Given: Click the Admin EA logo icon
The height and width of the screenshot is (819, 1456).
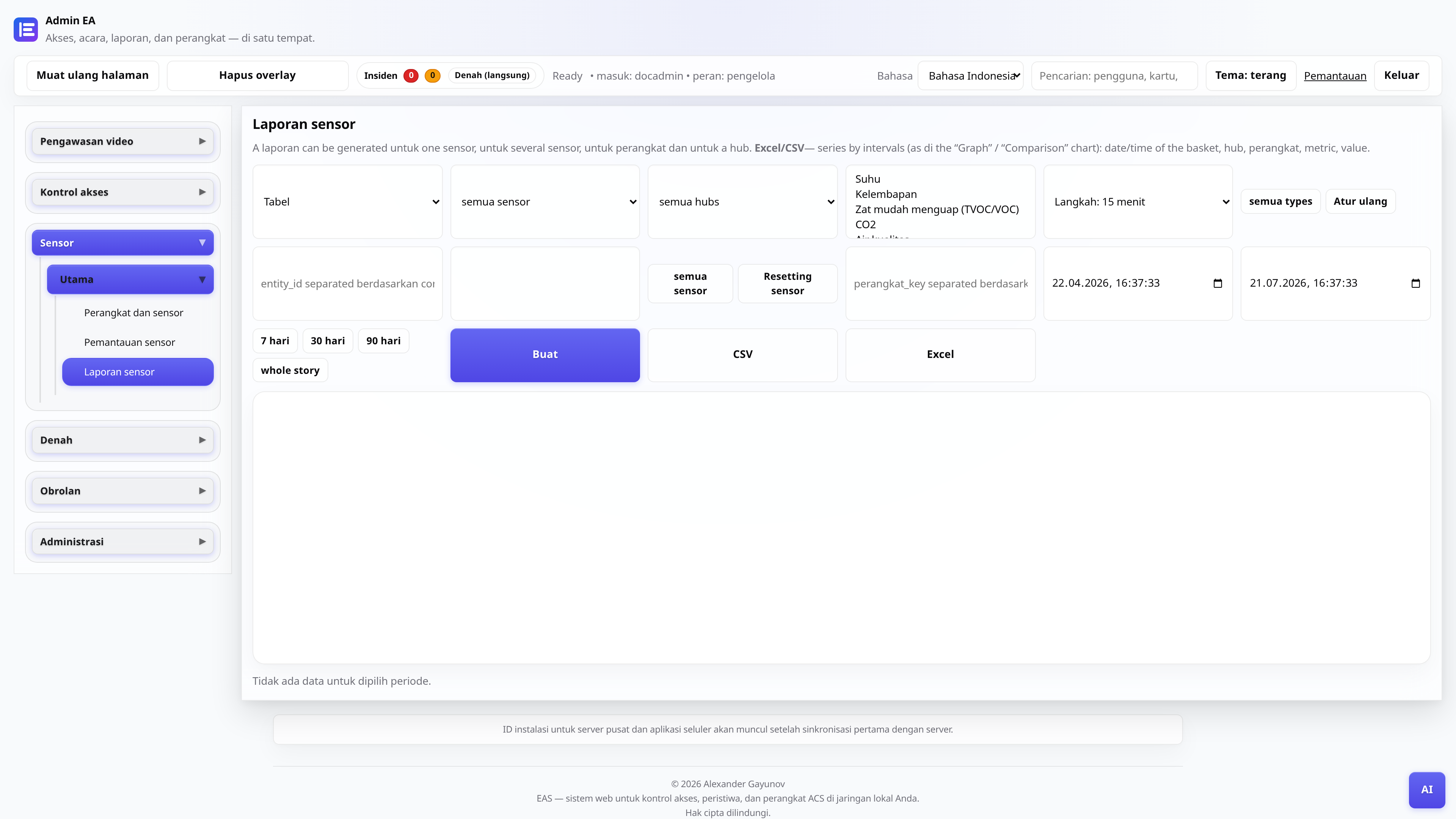Looking at the screenshot, I should (x=25, y=30).
